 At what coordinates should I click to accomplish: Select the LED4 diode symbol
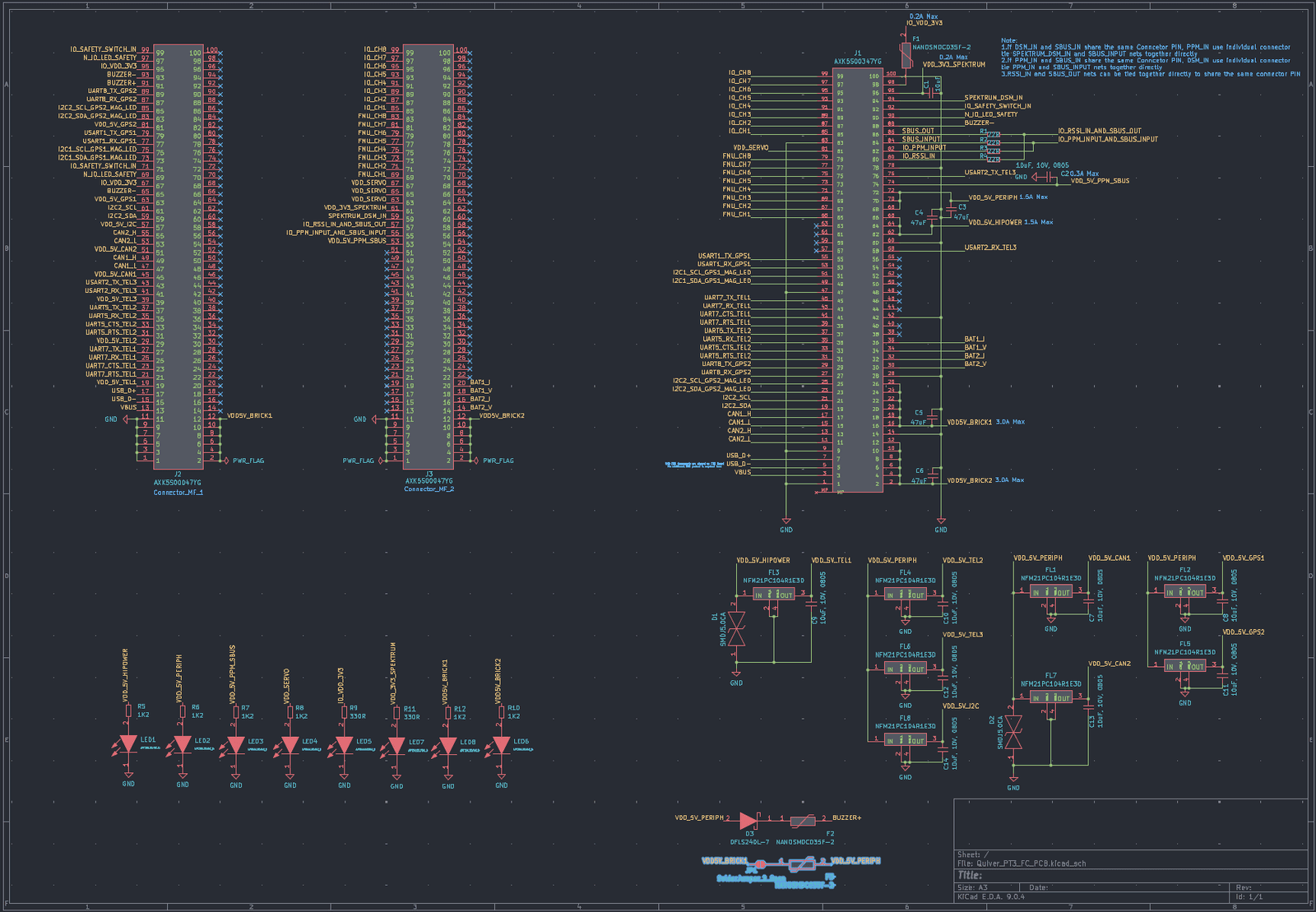[x=290, y=745]
